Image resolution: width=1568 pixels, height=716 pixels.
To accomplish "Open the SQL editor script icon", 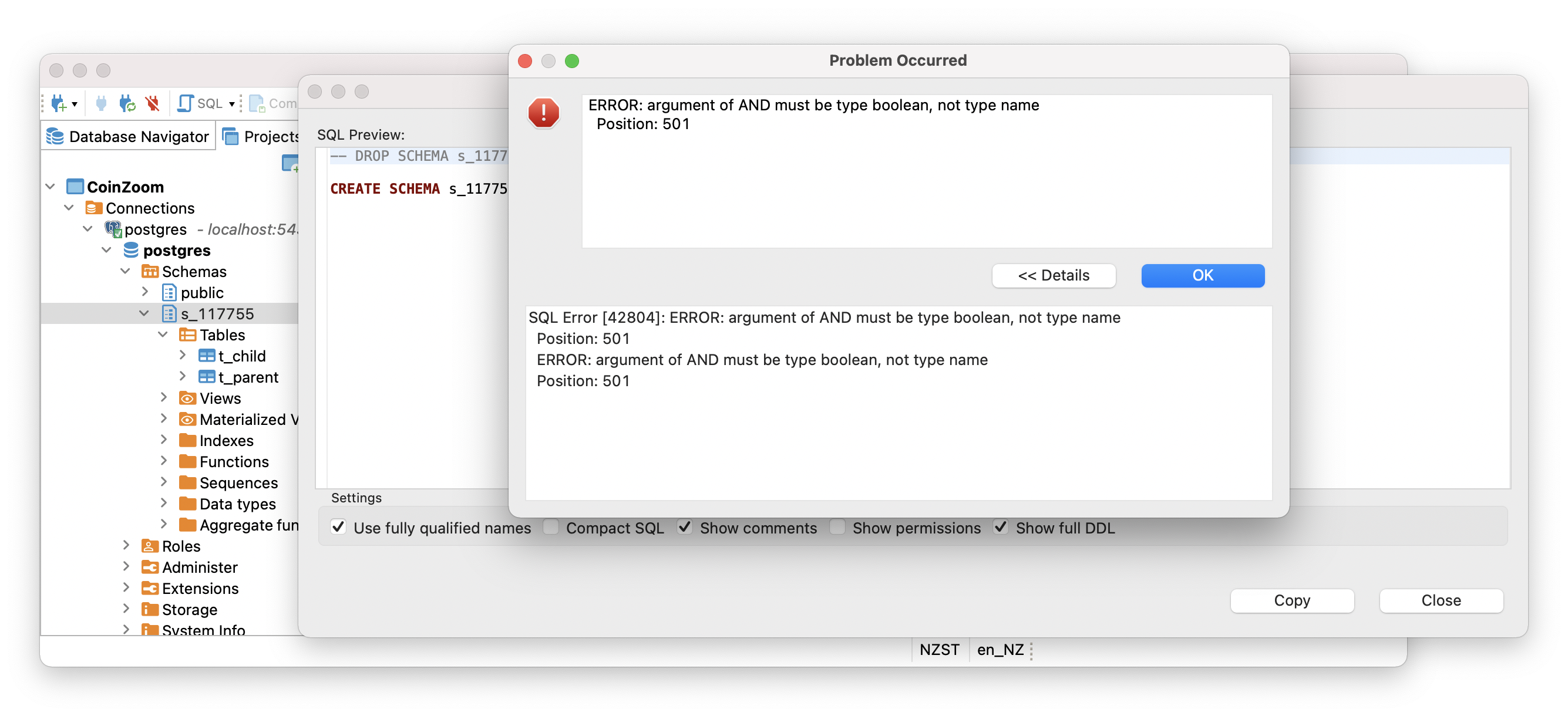I will pyautogui.click(x=185, y=103).
